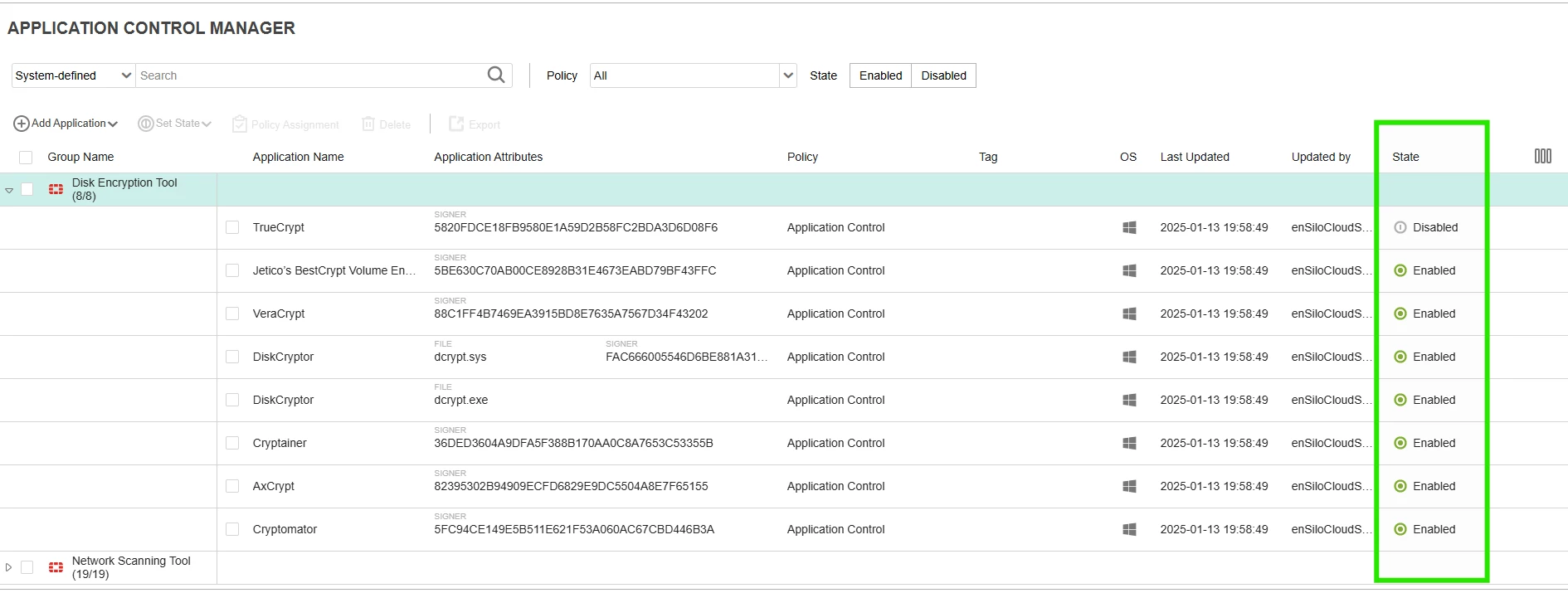The height and width of the screenshot is (593, 1568).
Task: Click the search magnifier icon
Action: tap(496, 75)
